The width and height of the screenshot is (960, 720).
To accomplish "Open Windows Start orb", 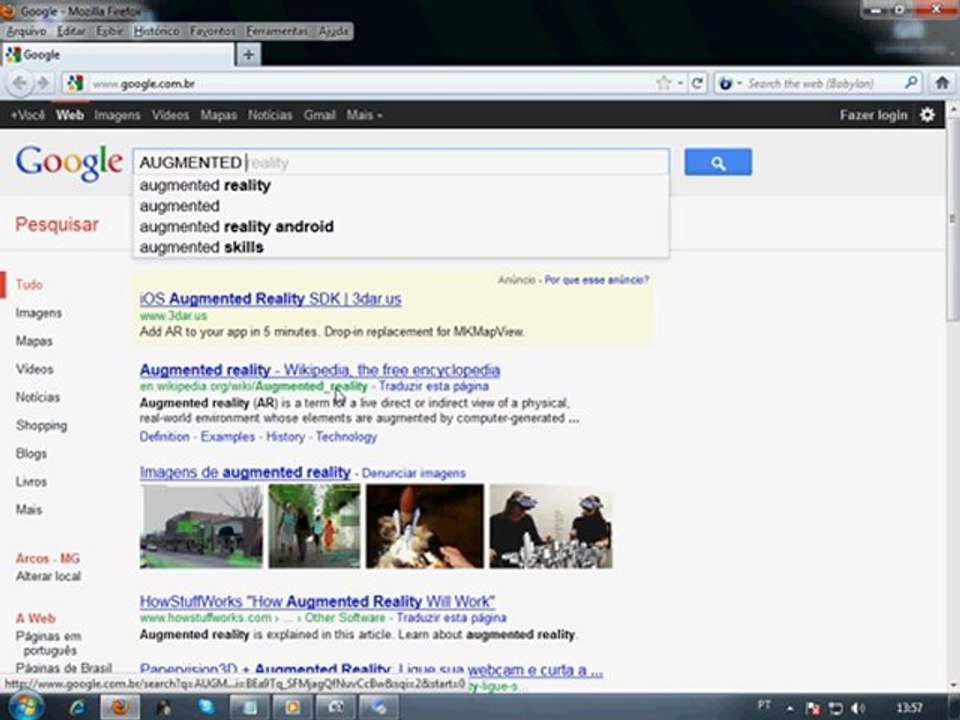I will 24,707.
